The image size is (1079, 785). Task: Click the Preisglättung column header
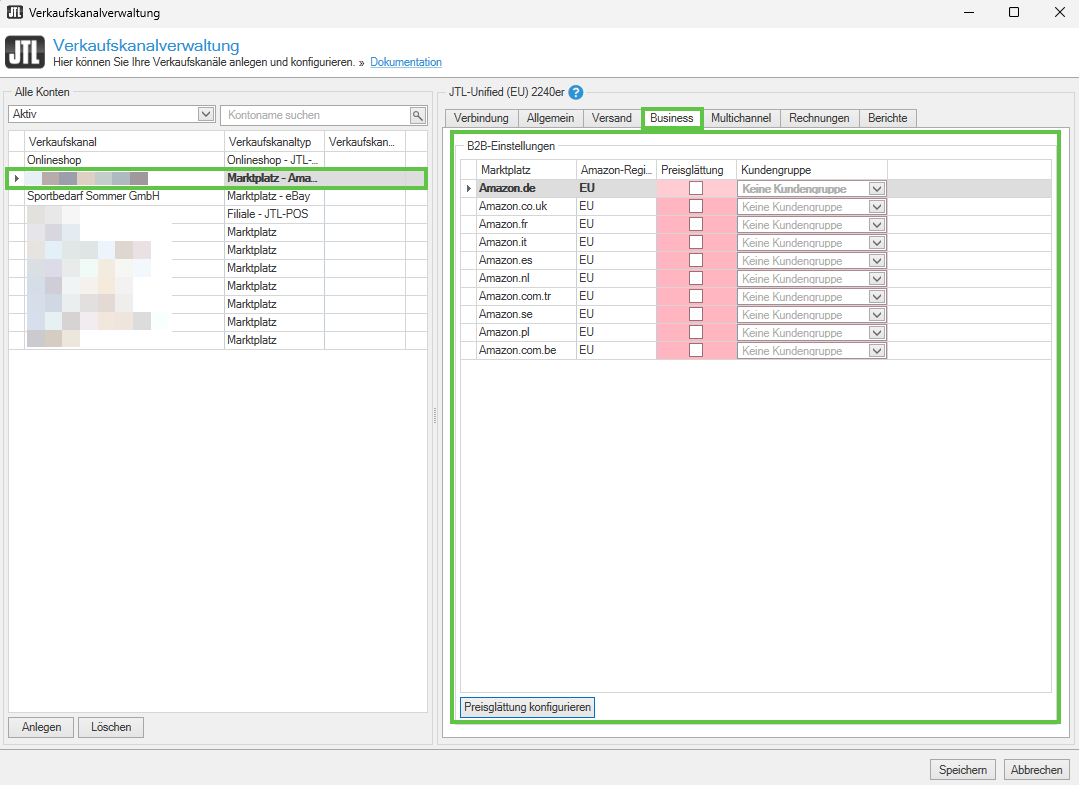[696, 169]
